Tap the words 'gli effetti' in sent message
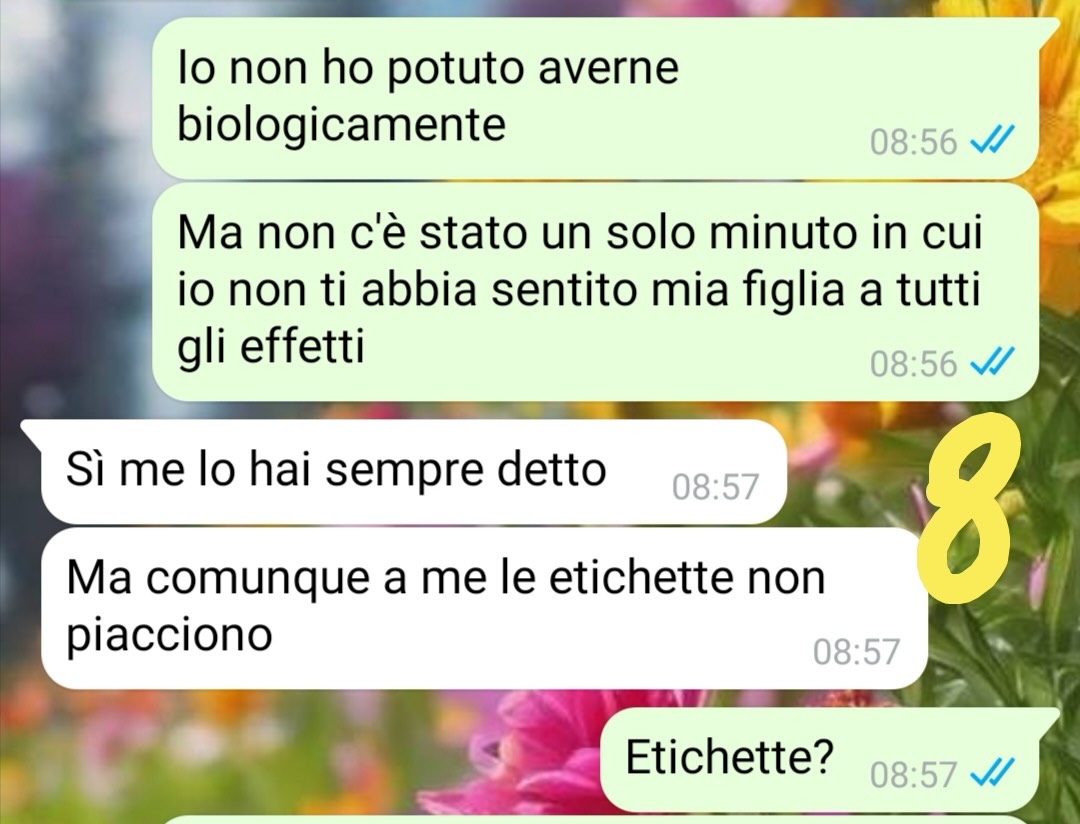The image size is (1080, 824). (x=271, y=346)
